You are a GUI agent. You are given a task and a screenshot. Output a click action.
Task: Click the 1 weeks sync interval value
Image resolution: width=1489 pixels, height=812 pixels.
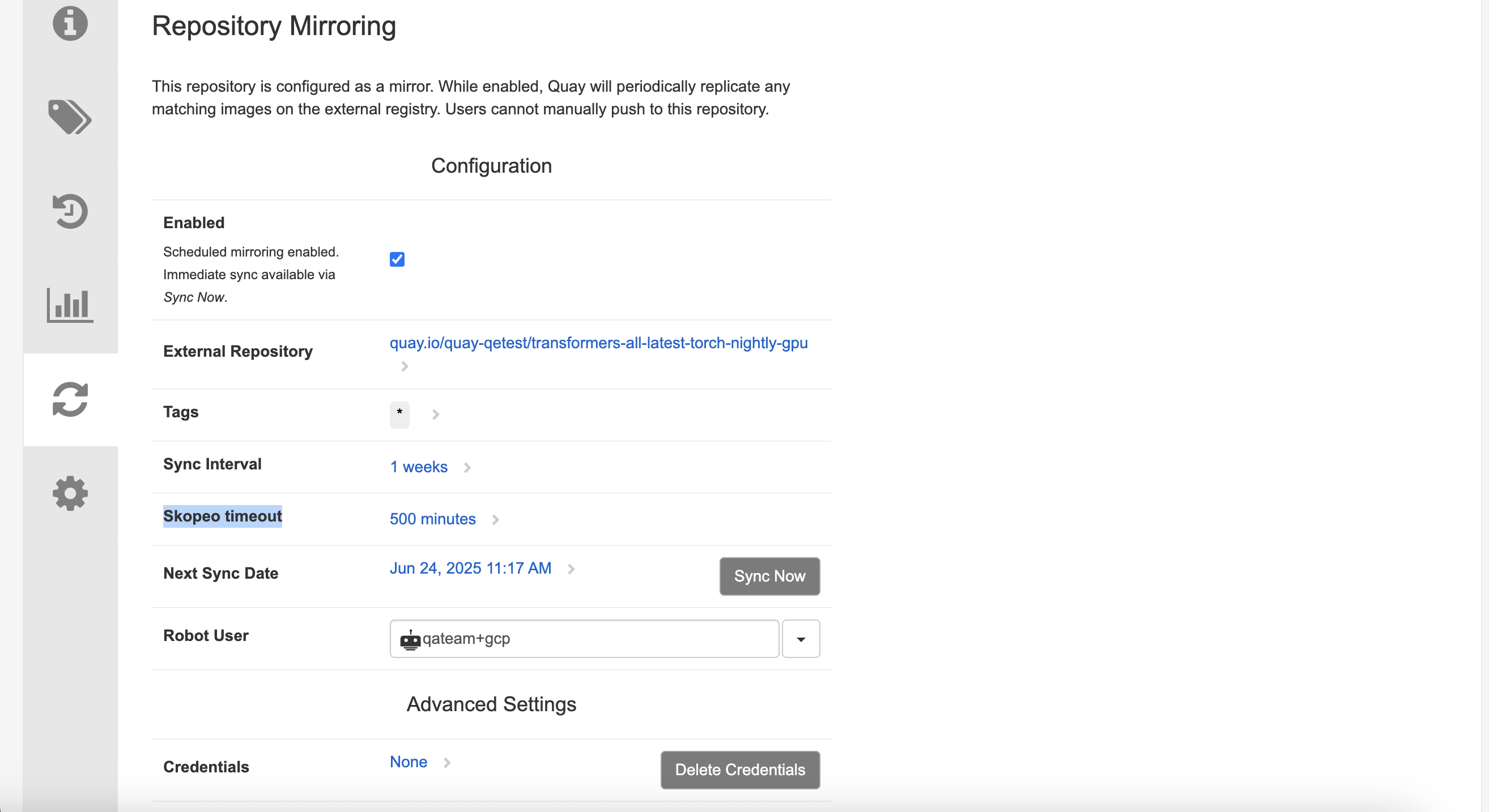pyautogui.click(x=419, y=467)
